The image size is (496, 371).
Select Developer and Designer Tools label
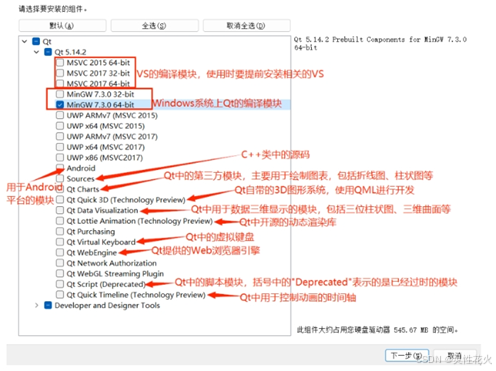(107, 305)
